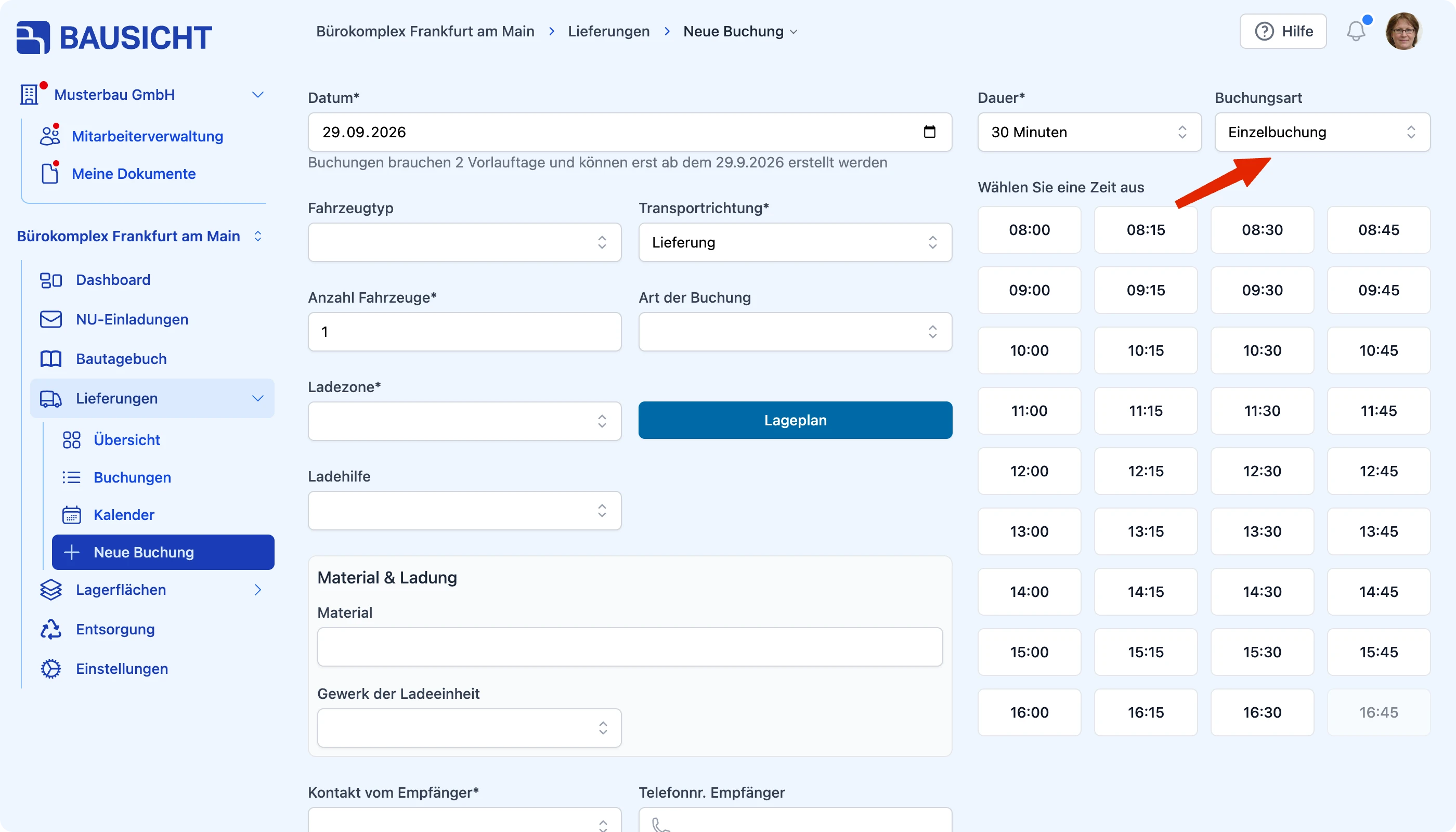Go to the Dashboard
1456x832 pixels.
113,280
